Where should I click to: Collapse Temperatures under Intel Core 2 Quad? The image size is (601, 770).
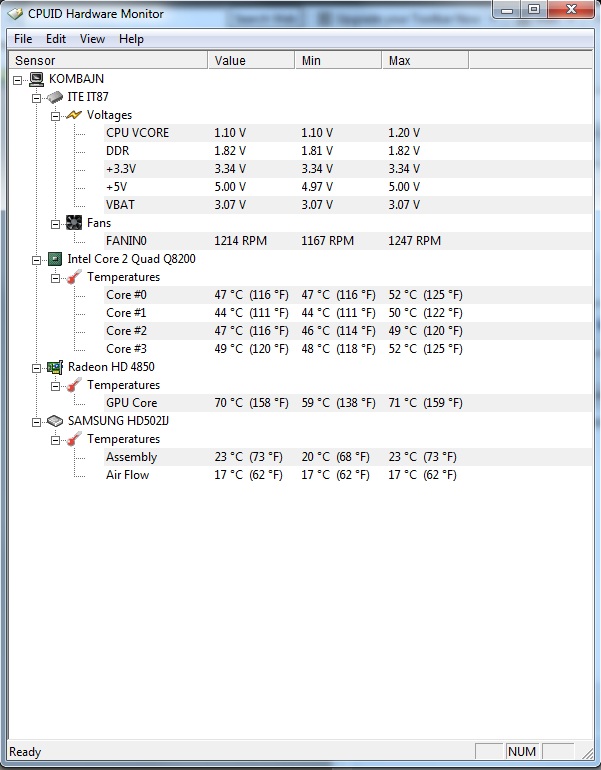(x=55, y=278)
